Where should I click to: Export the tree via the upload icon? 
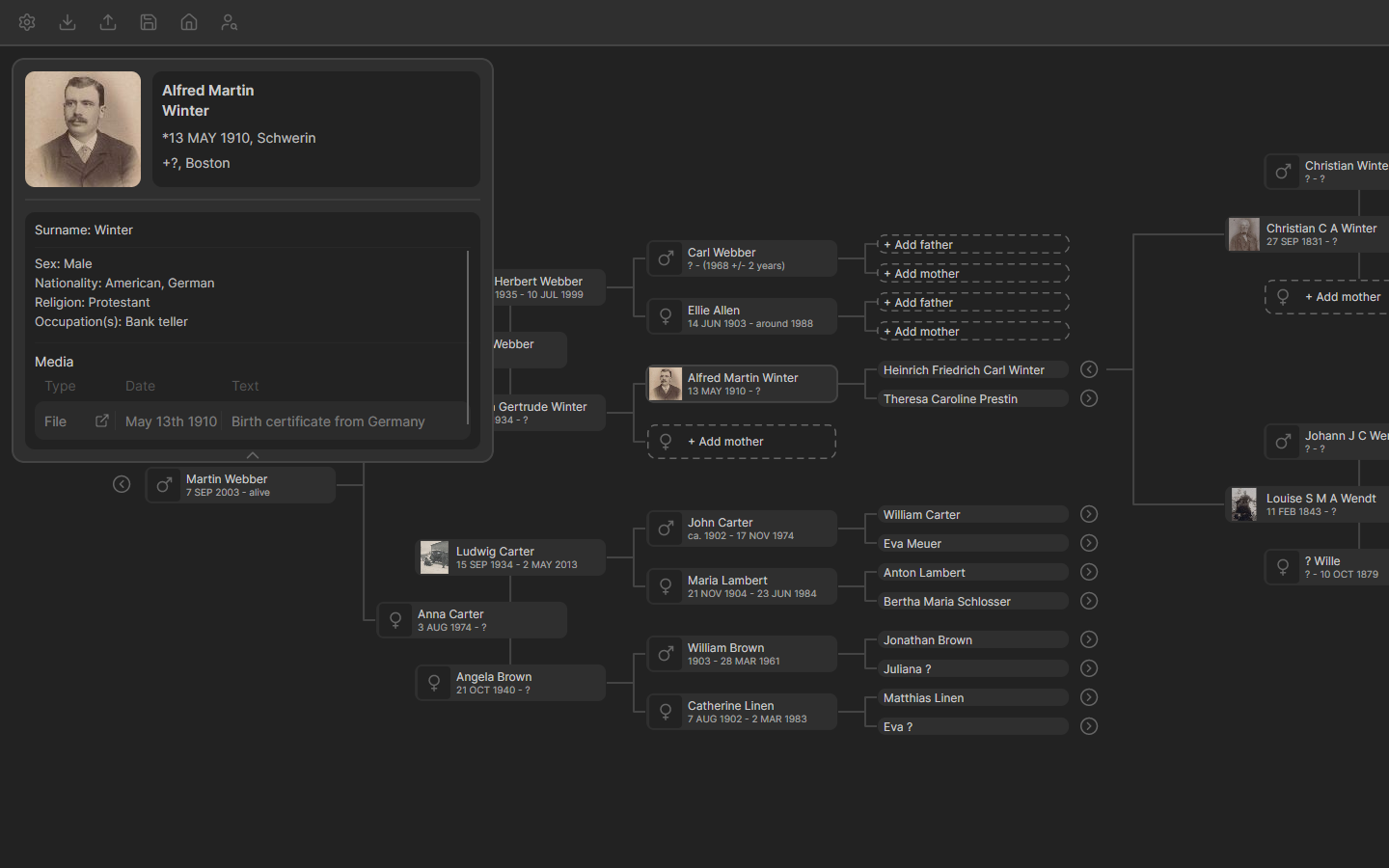(107, 22)
